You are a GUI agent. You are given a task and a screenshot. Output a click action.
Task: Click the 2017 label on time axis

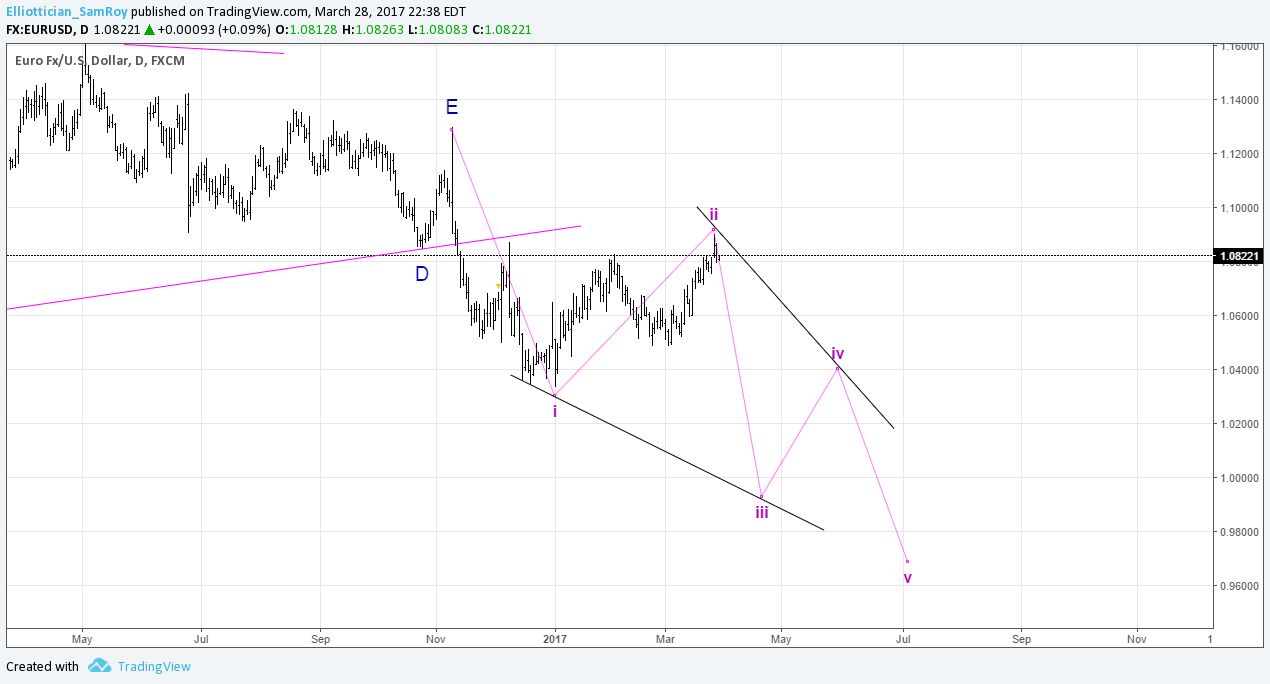coord(555,637)
